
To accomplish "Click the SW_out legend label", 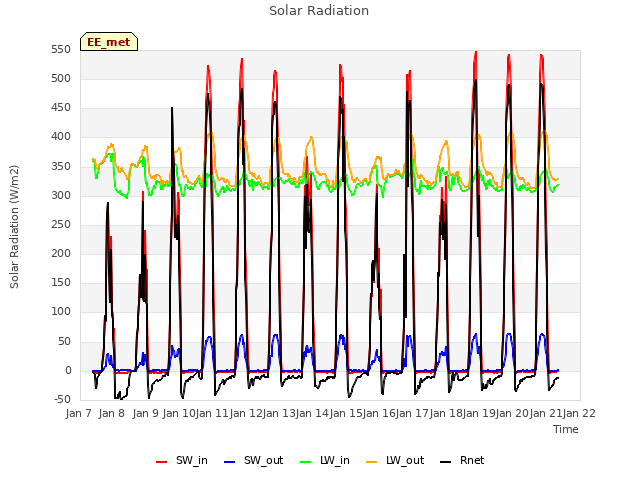I will 263,460.
